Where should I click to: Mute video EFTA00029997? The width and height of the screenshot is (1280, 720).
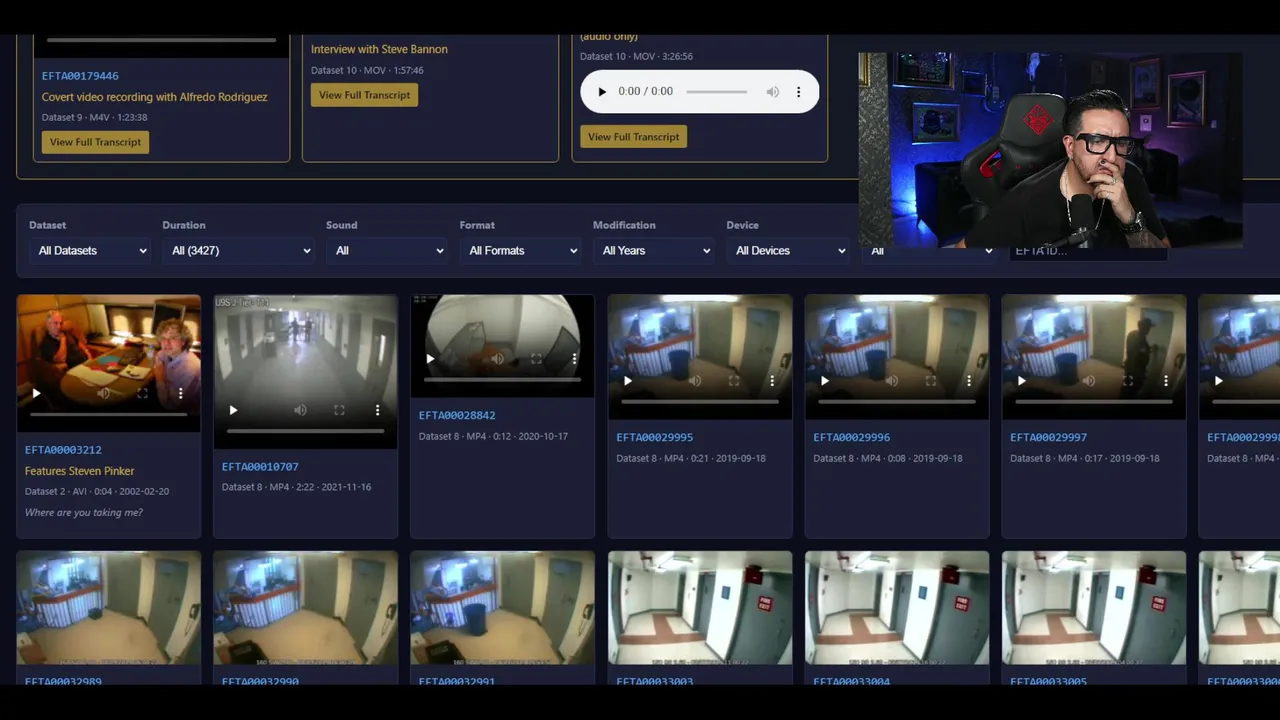point(1089,381)
